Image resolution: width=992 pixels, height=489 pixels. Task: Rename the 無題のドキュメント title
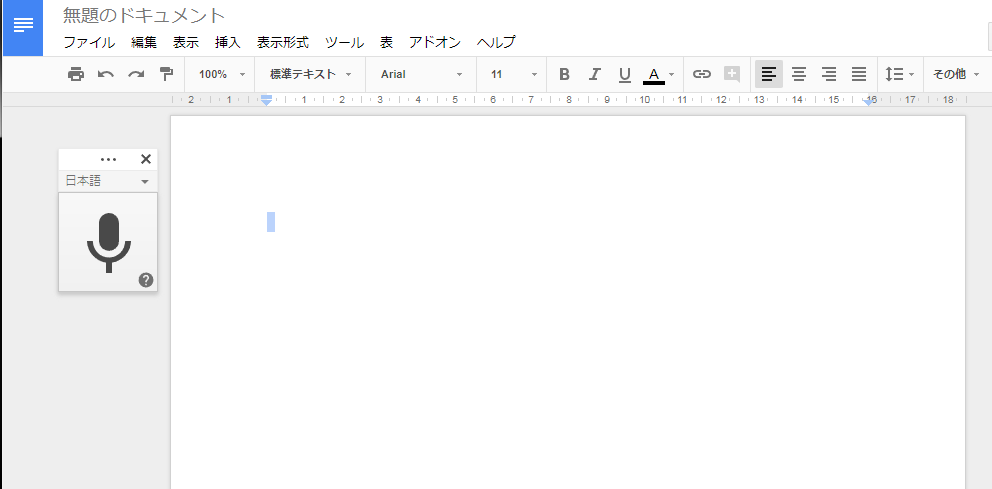(x=144, y=15)
